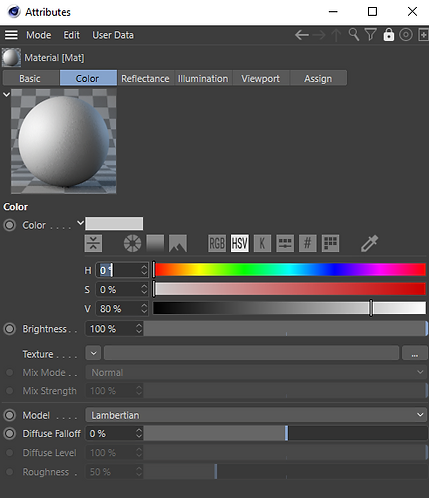The image size is (429, 498).
Task: Open the Texture dropdown arrow
Action: click(93, 353)
